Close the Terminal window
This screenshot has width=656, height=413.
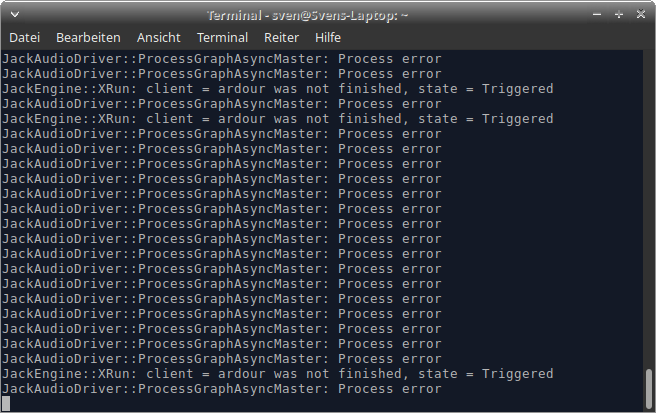(x=640, y=14)
